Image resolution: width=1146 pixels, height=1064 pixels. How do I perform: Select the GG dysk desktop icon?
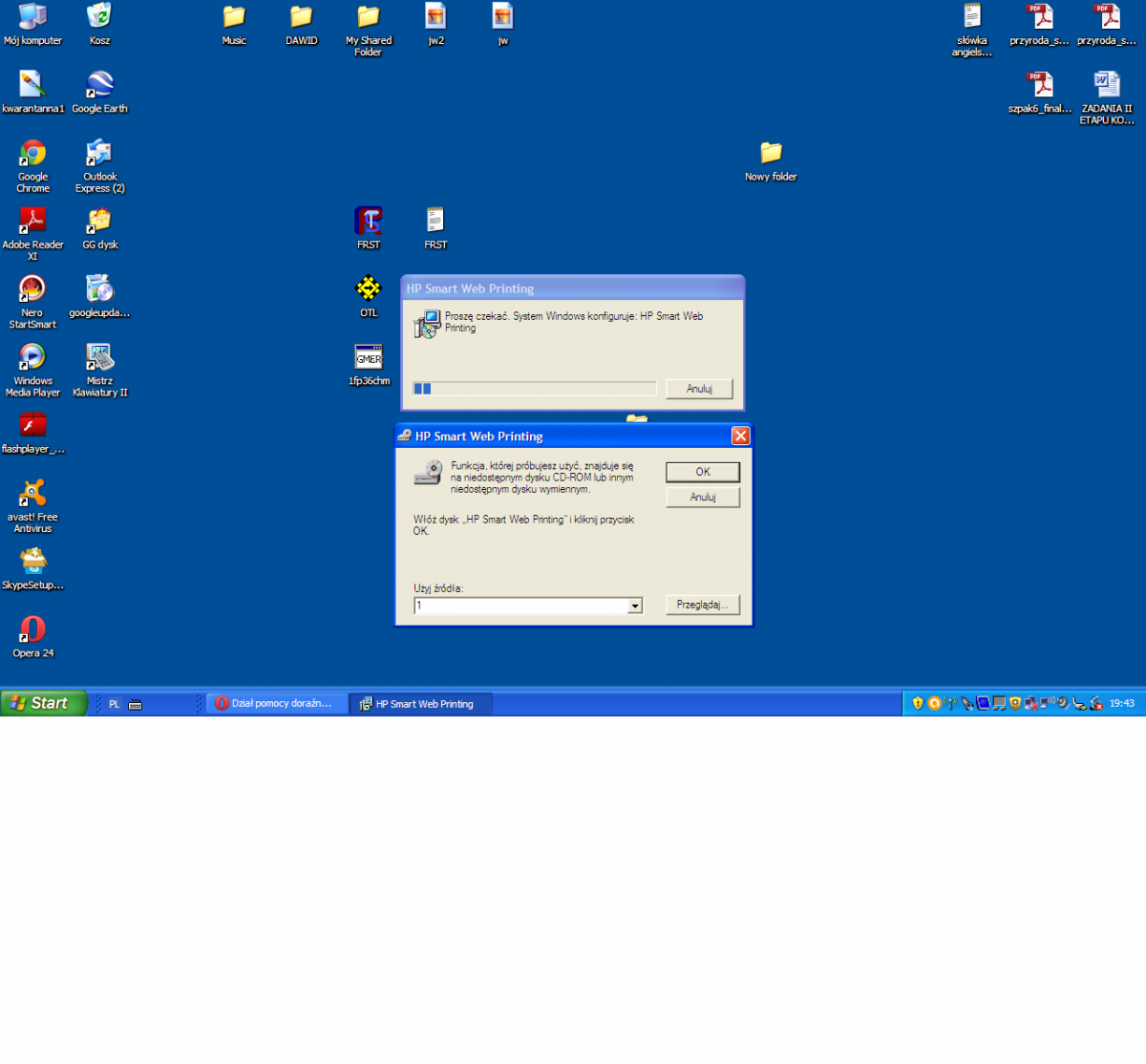pyautogui.click(x=99, y=229)
